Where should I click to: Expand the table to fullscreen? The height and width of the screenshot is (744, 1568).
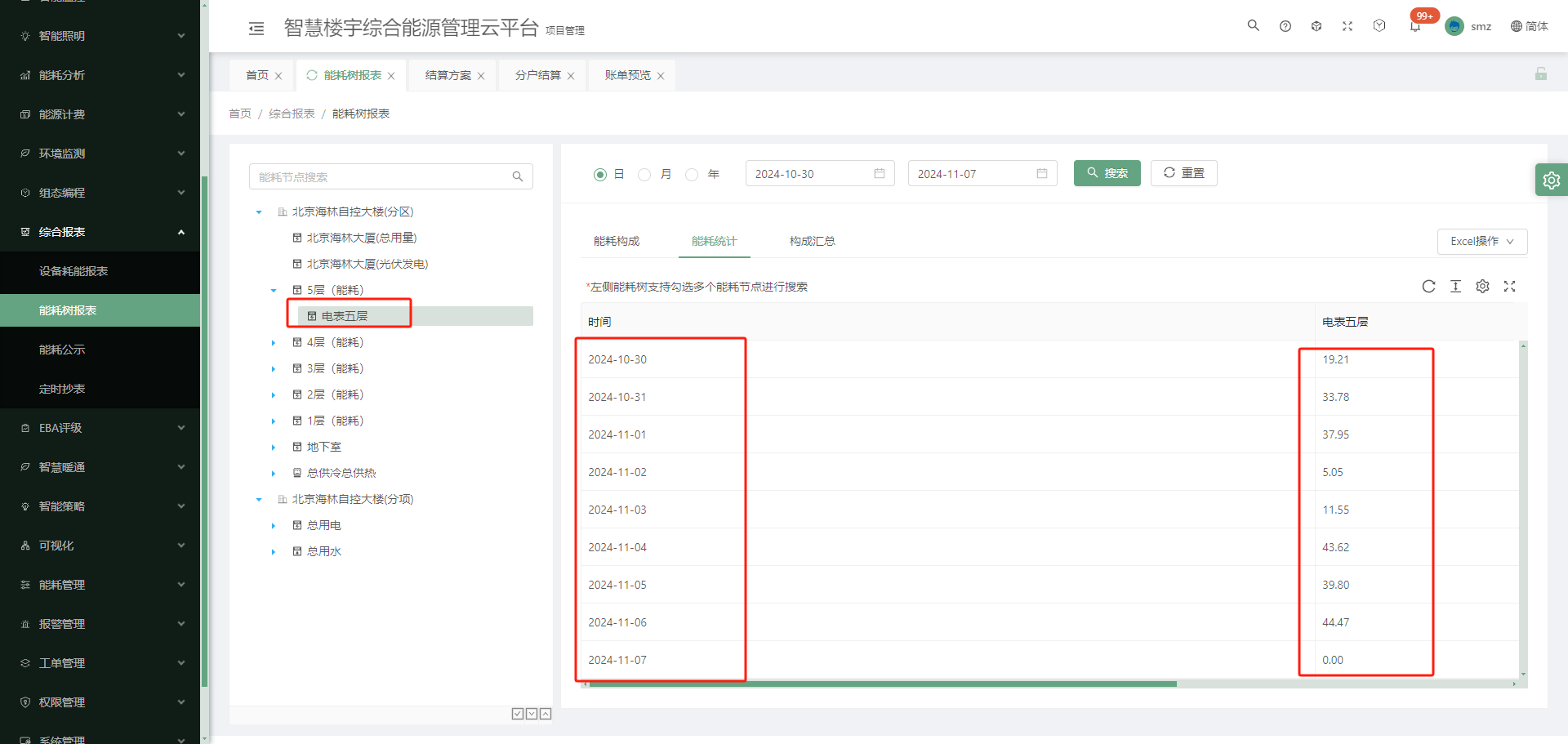1510,286
